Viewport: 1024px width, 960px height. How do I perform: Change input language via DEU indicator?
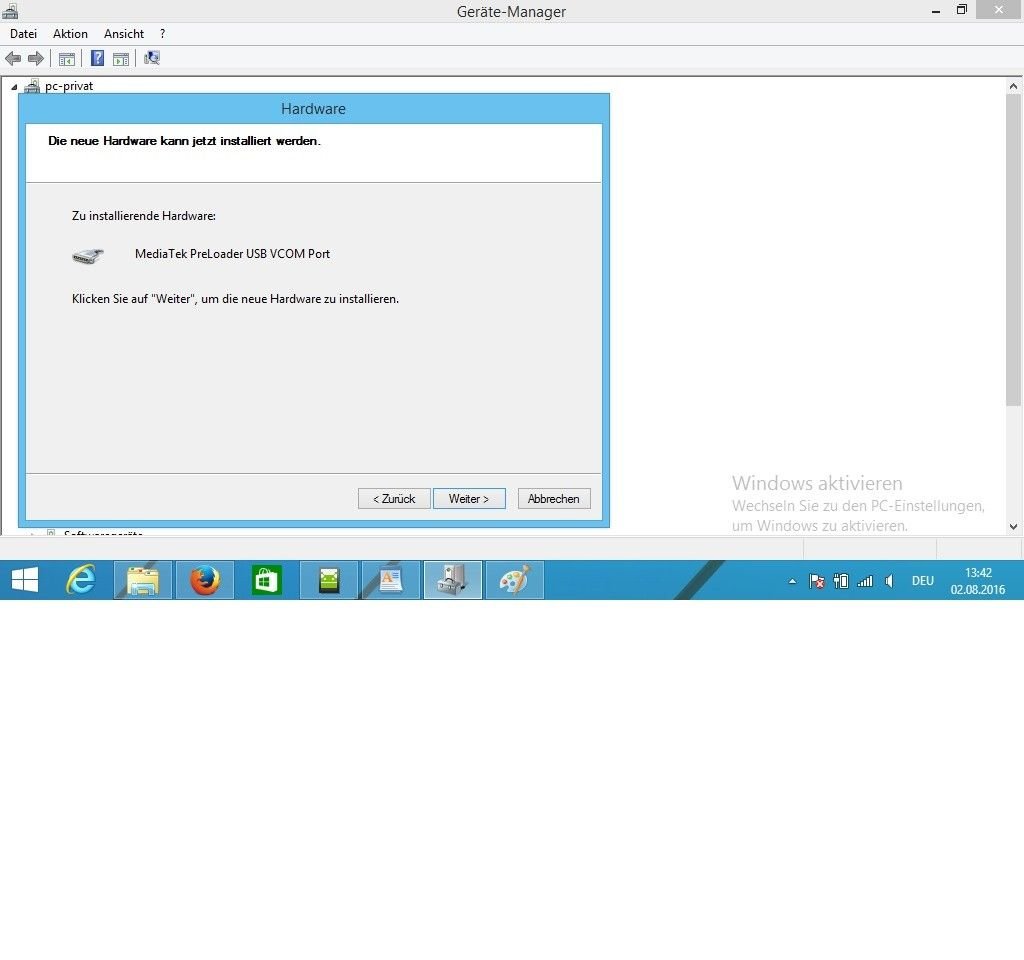coord(923,581)
